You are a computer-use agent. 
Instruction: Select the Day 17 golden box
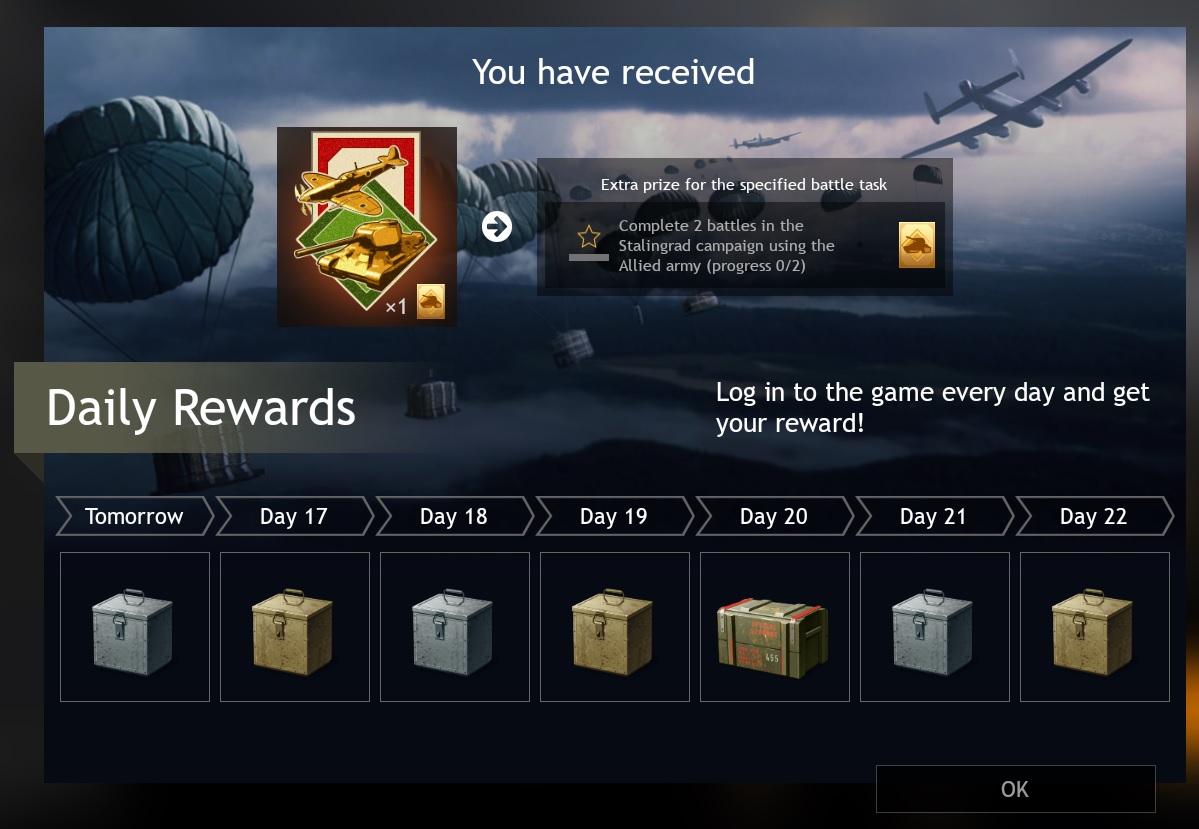pyautogui.click(x=294, y=627)
